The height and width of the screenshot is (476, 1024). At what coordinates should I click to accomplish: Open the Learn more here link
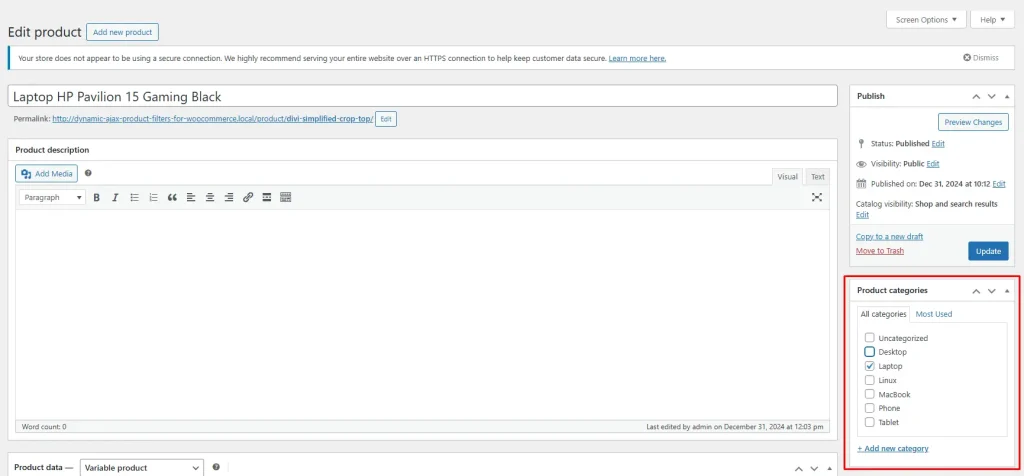pos(637,58)
